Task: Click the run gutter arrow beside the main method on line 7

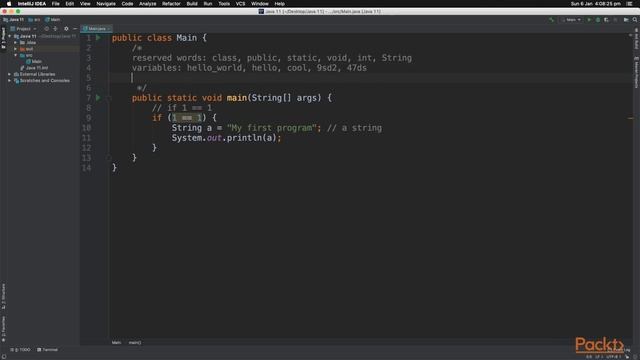Action: (x=98, y=98)
